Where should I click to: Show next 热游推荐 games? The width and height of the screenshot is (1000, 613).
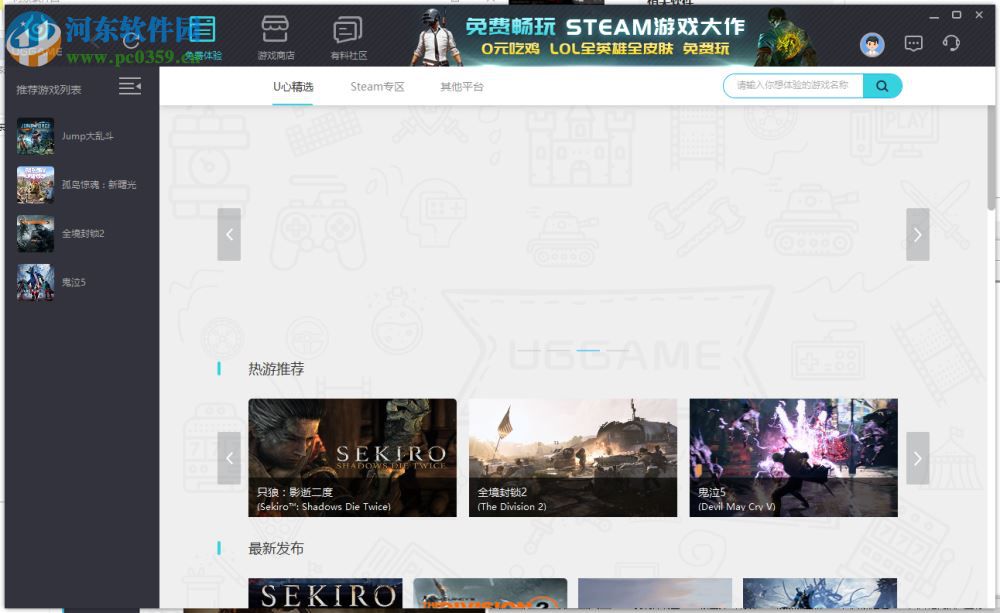pyautogui.click(x=917, y=458)
